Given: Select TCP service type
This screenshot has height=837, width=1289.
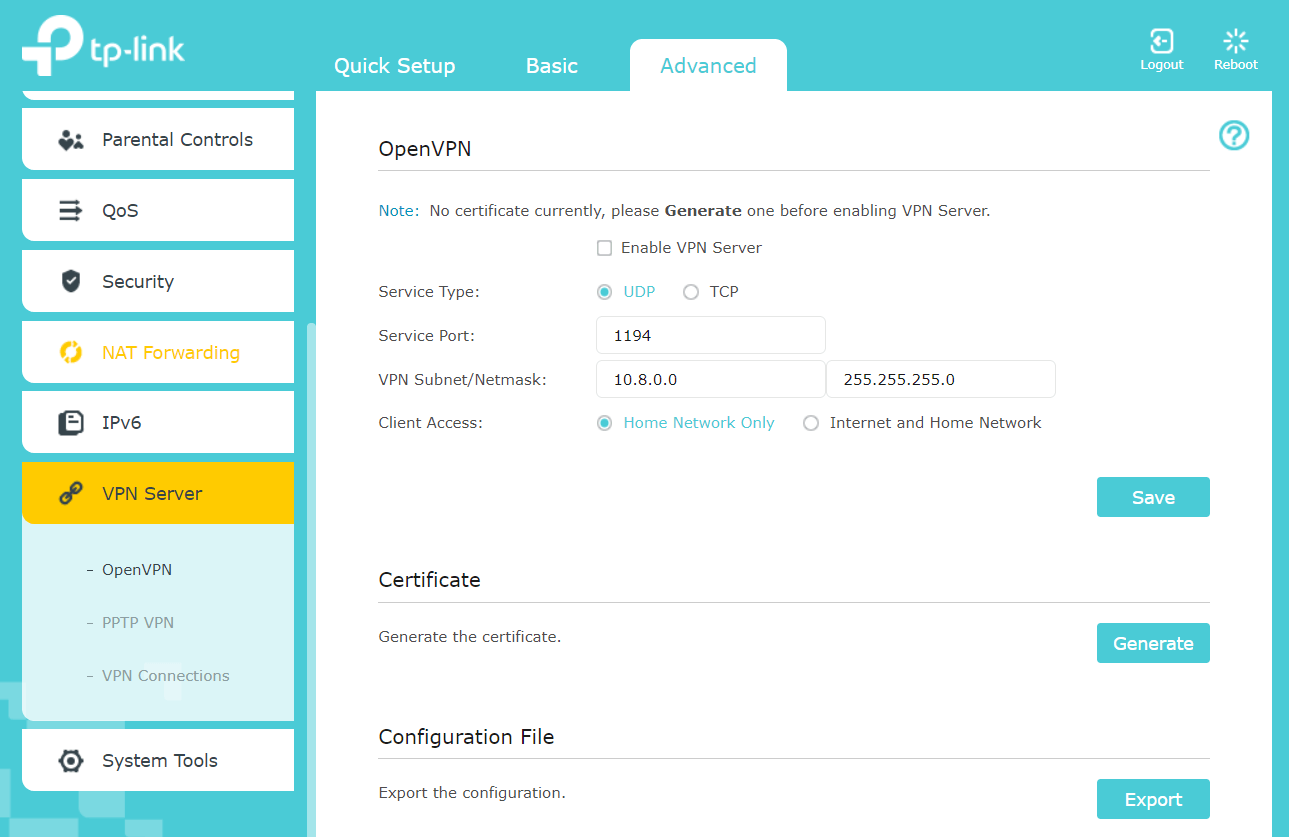Looking at the screenshot, I should click(690, 292).
